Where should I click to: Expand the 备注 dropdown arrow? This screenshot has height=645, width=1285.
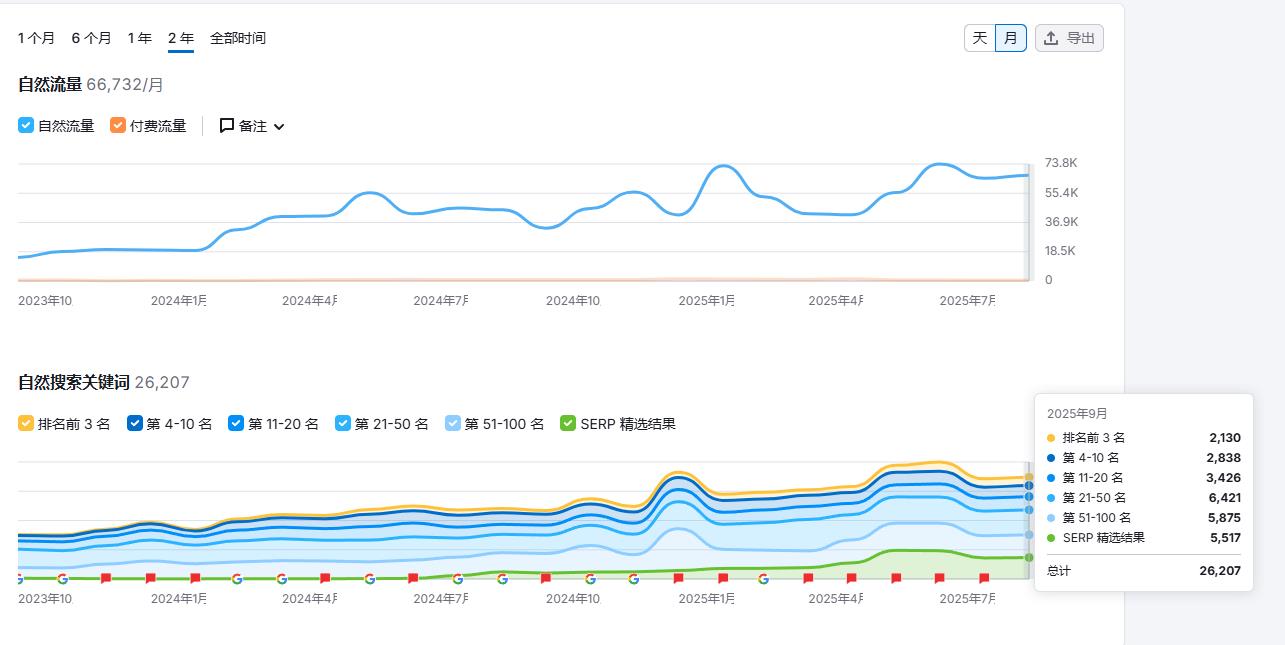click(x=279, y=127)
